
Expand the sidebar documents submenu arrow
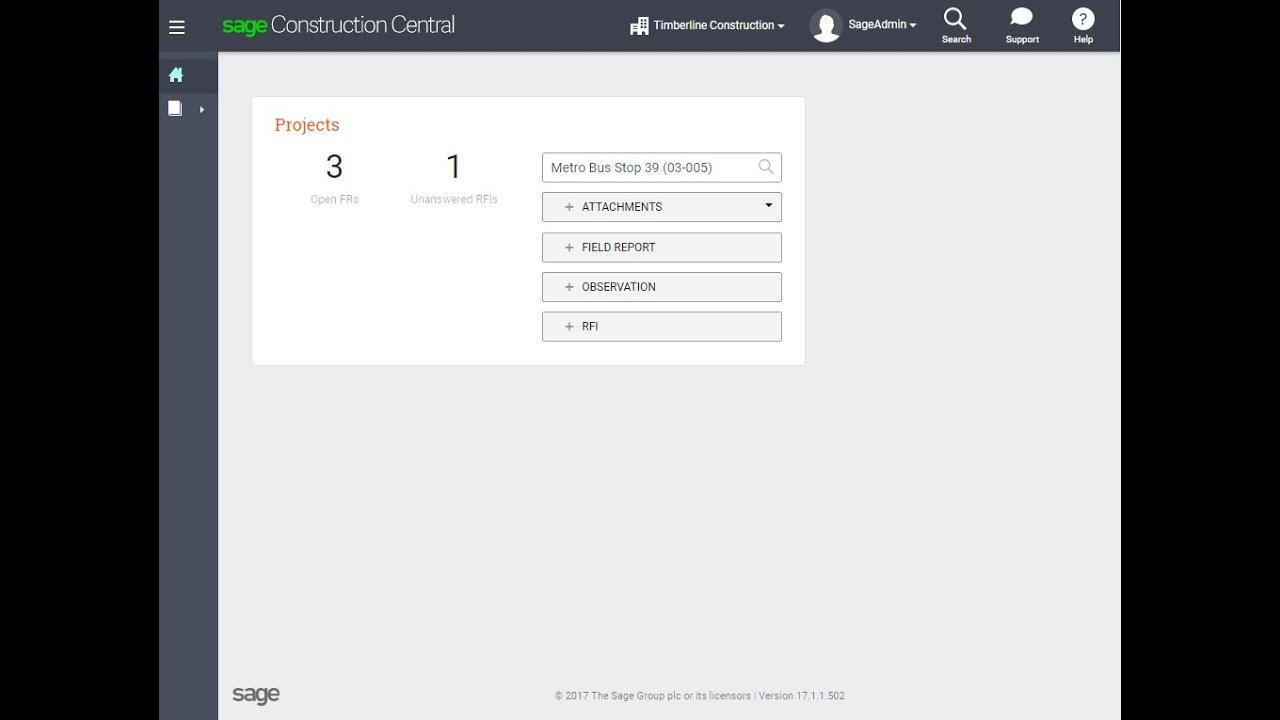coord(202,109)
